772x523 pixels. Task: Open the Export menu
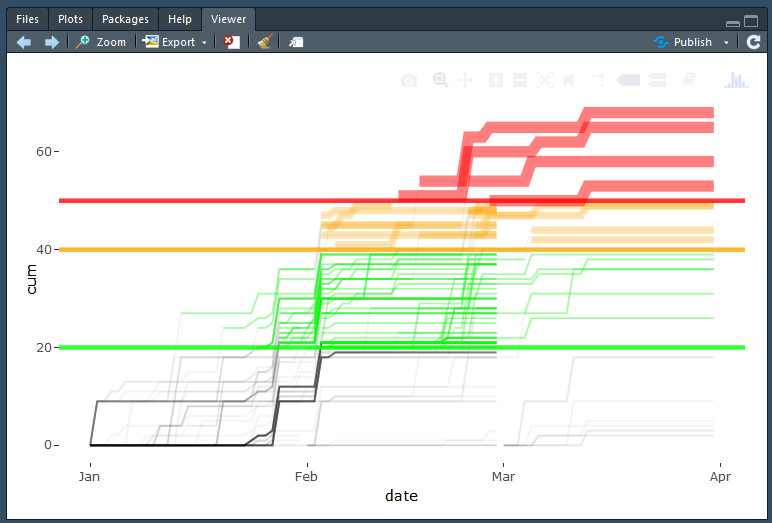pos(174,42)
